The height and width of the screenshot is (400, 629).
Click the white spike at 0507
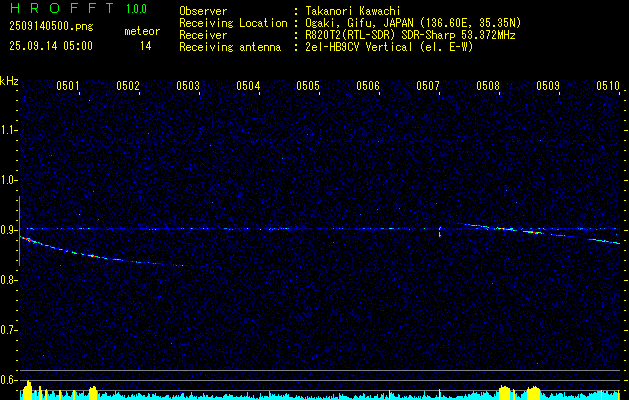coord(440,232)
